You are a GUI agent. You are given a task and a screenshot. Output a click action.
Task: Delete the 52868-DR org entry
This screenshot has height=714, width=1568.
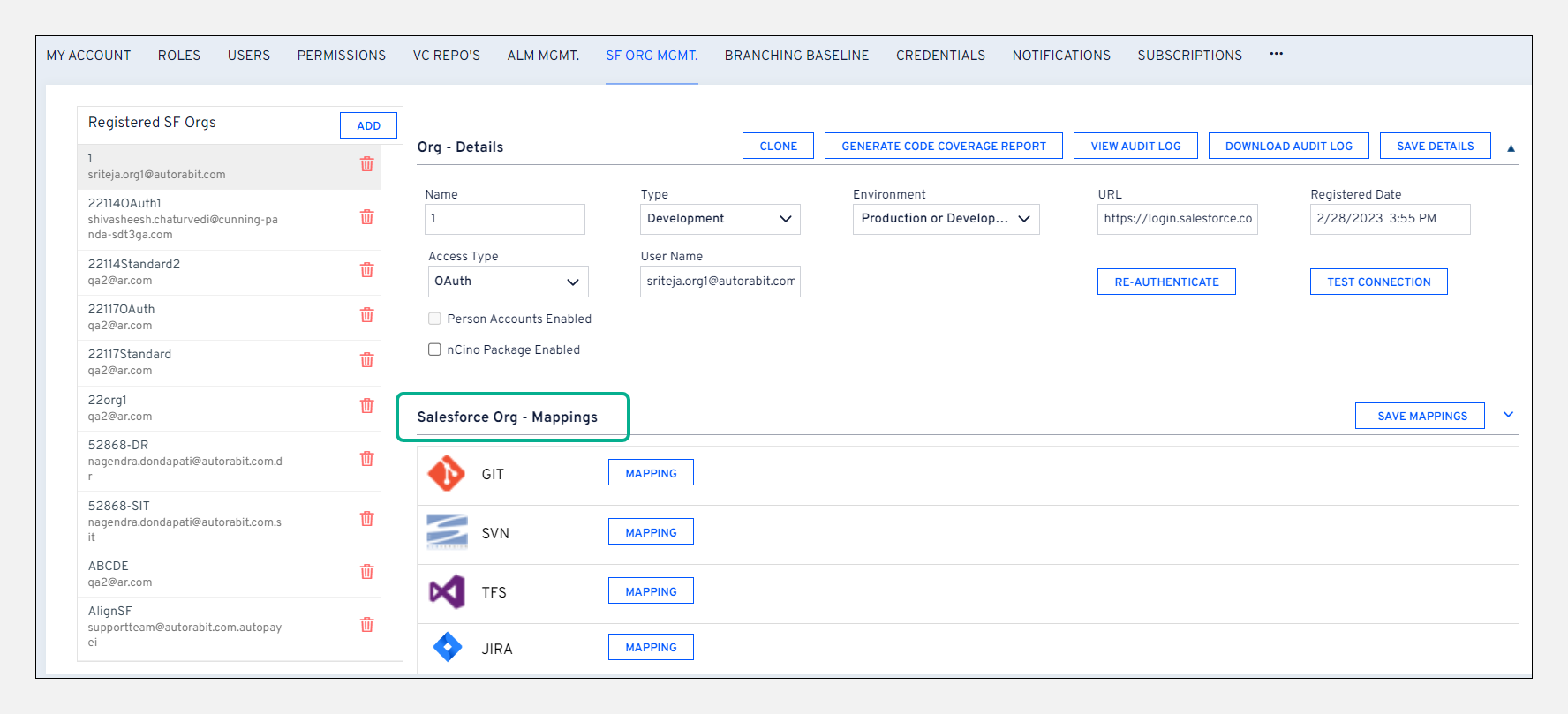click(366, 459)
